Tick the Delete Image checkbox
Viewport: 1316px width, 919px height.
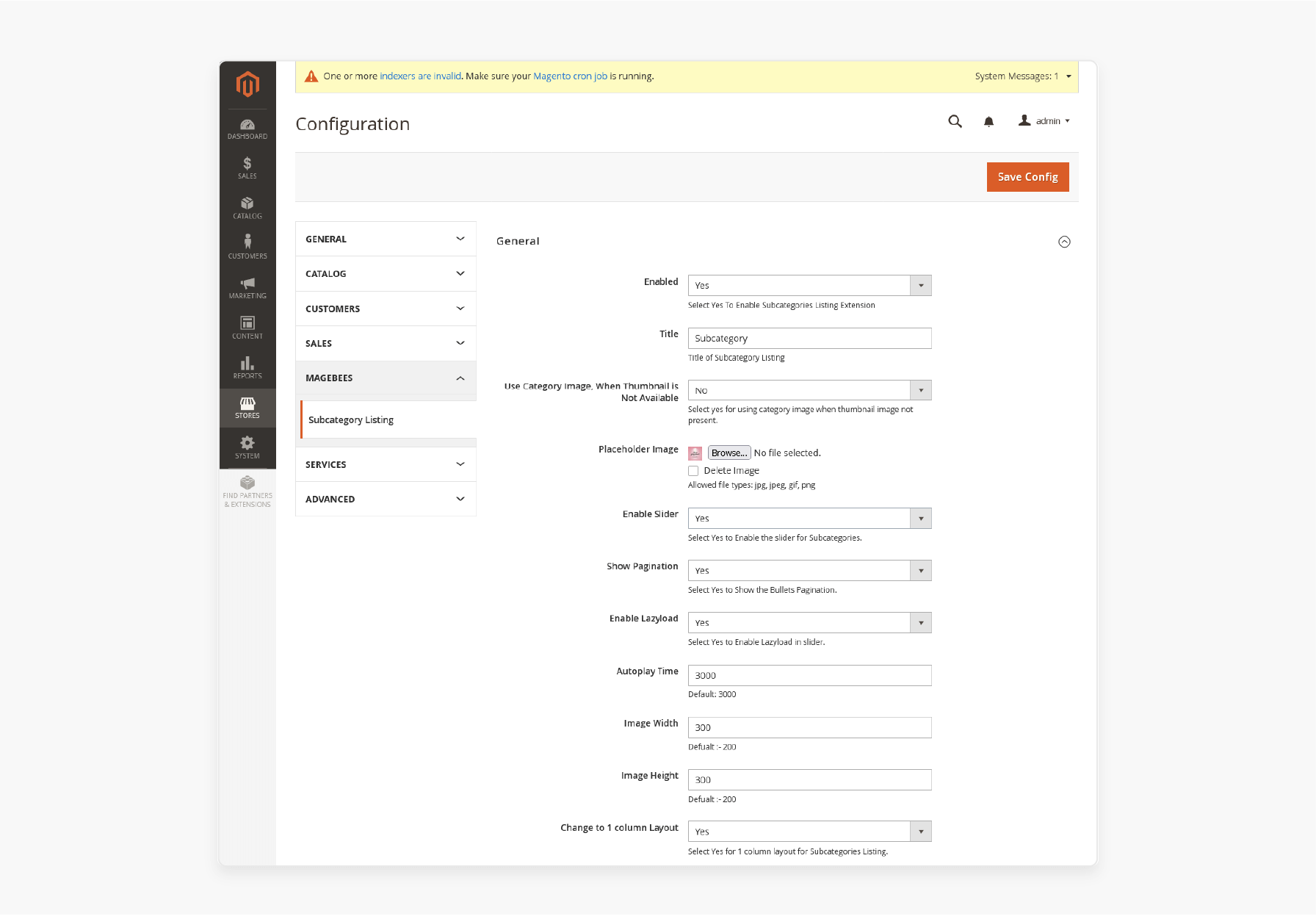tap(693, 471)
